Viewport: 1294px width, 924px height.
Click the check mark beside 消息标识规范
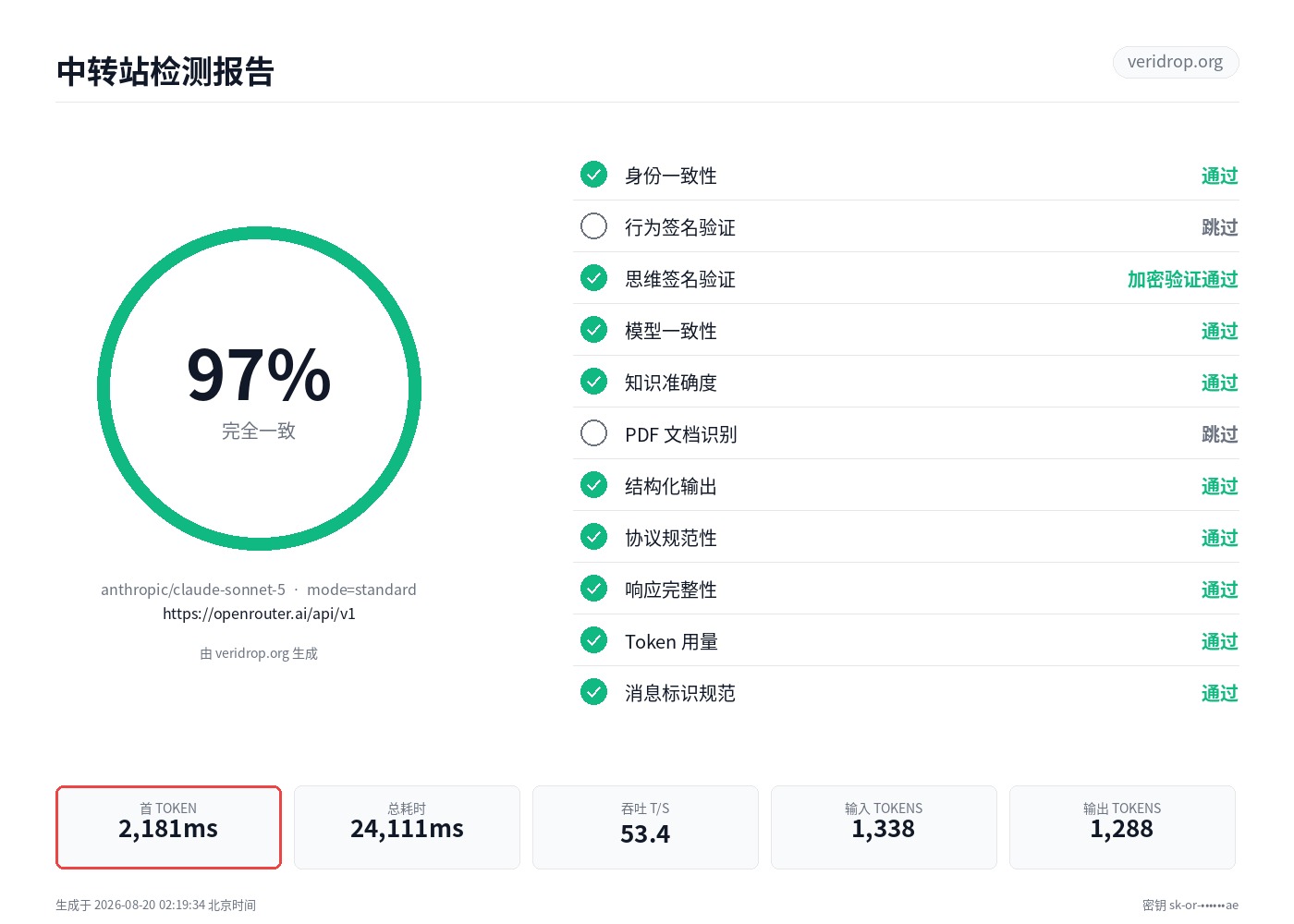pyautogui.click(x=593, y=692)
